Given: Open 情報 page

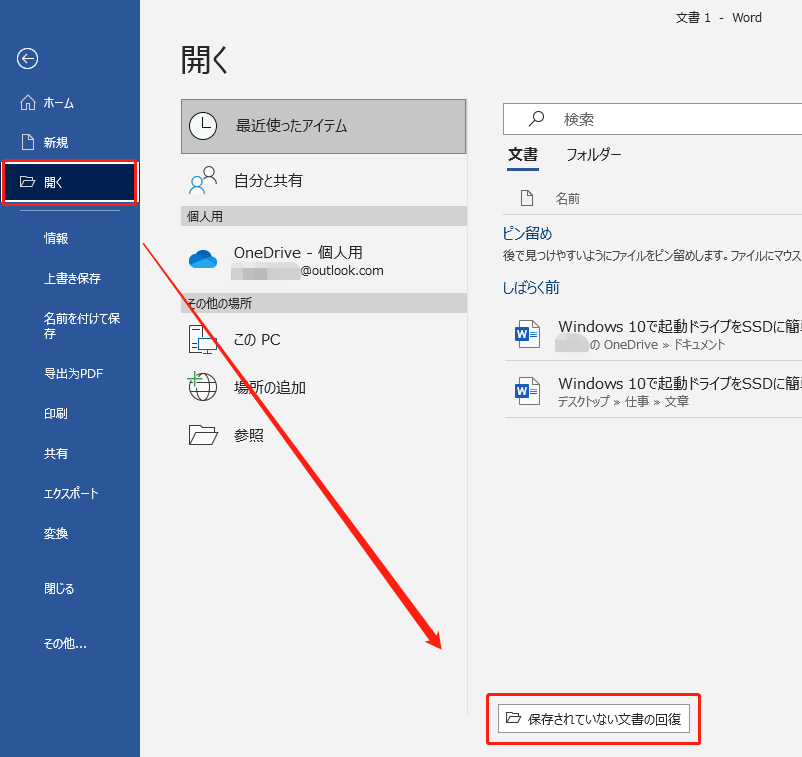Looking at the screenshot, I should coord(56,238).
